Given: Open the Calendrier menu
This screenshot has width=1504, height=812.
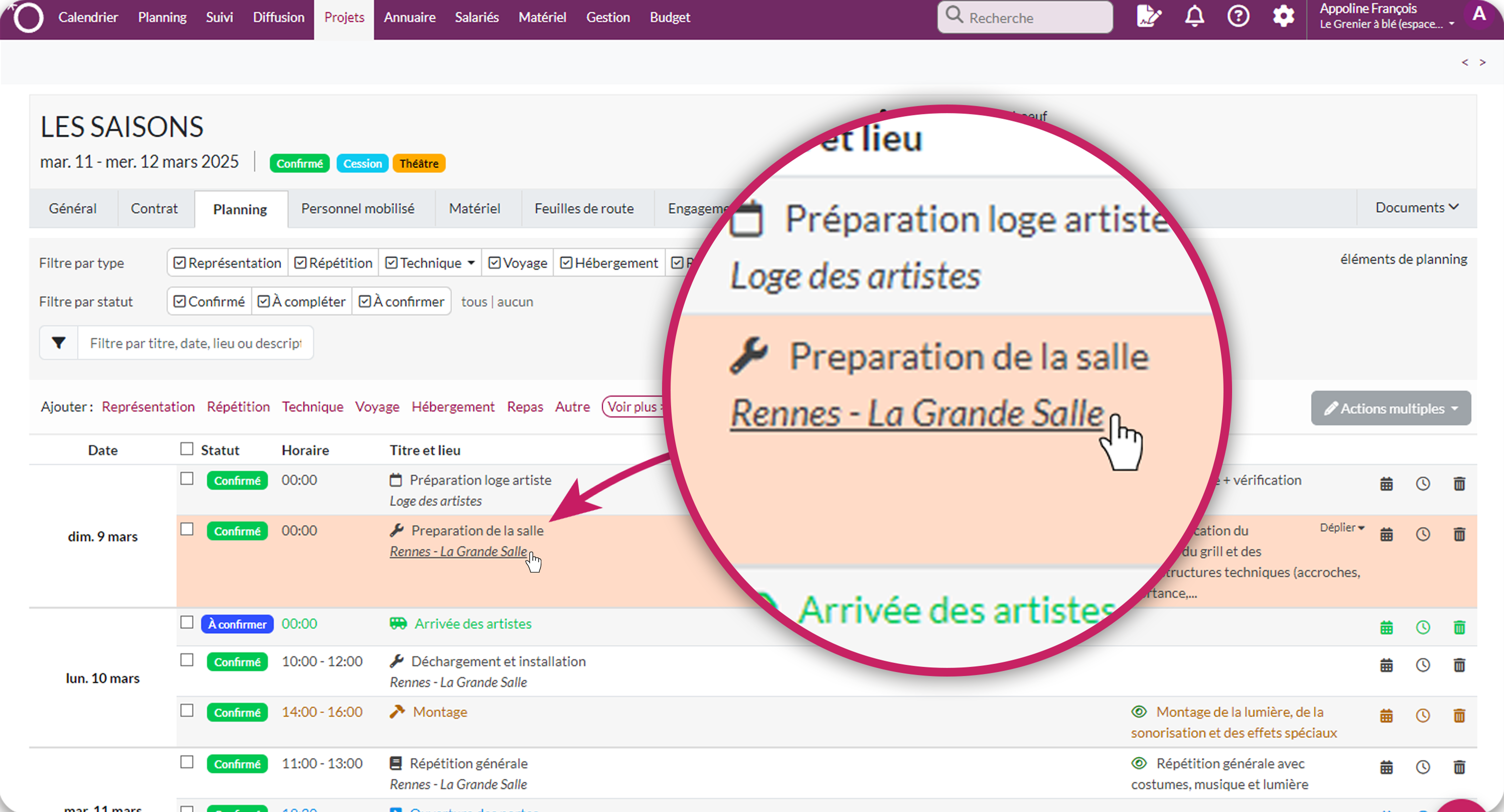Looking at the screenshot, I should pos(88,18).
